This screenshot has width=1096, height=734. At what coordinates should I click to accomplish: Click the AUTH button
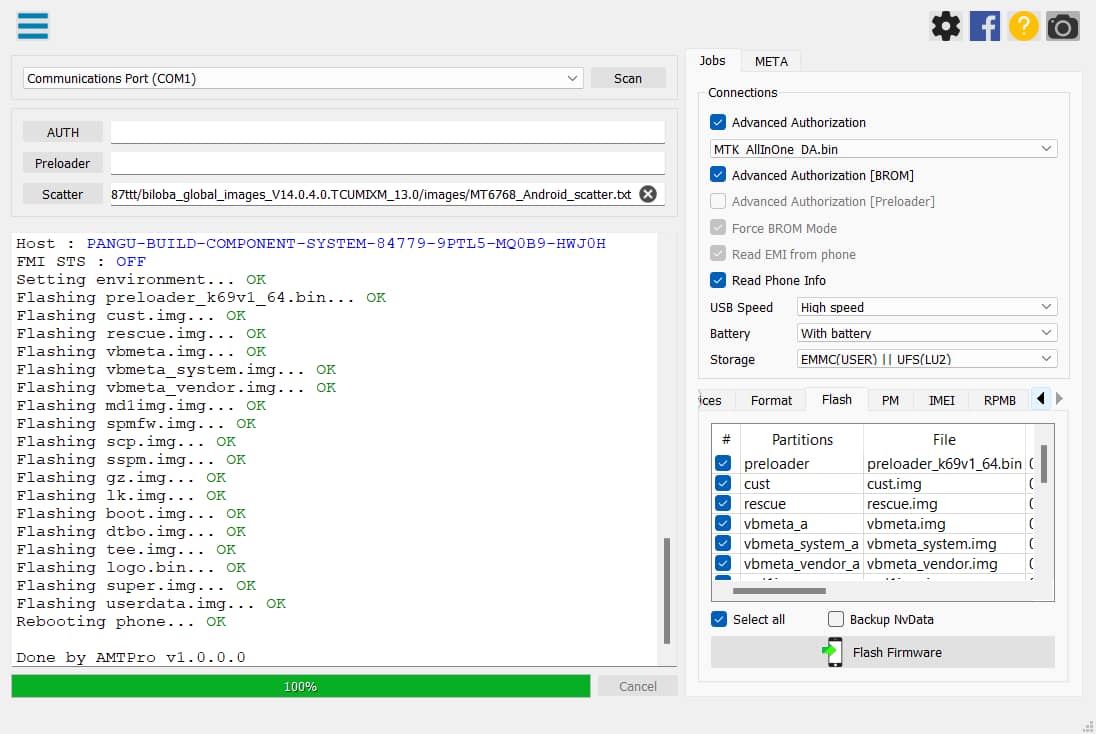pos(63,132)
